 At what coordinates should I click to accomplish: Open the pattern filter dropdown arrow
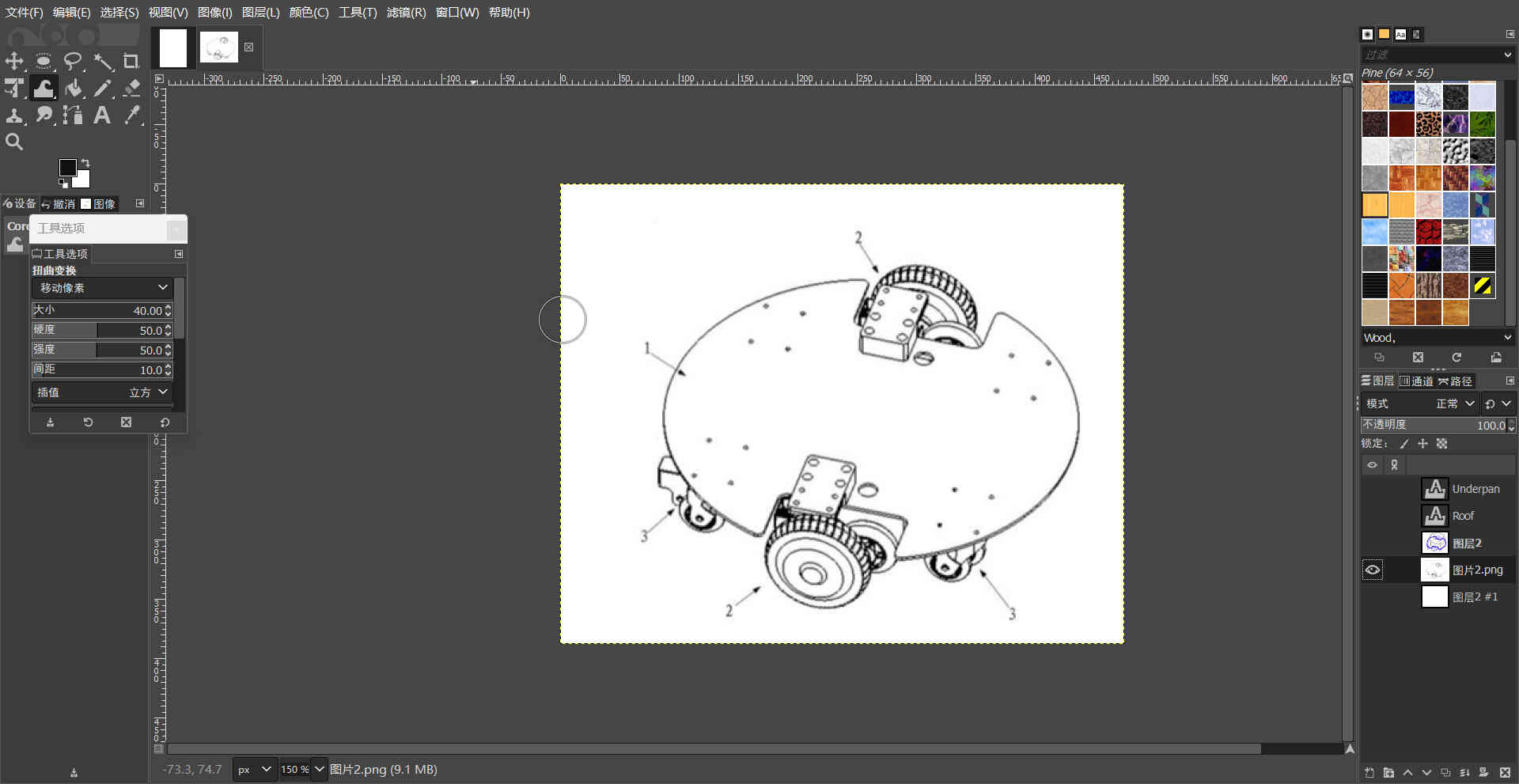[1507, 55]
